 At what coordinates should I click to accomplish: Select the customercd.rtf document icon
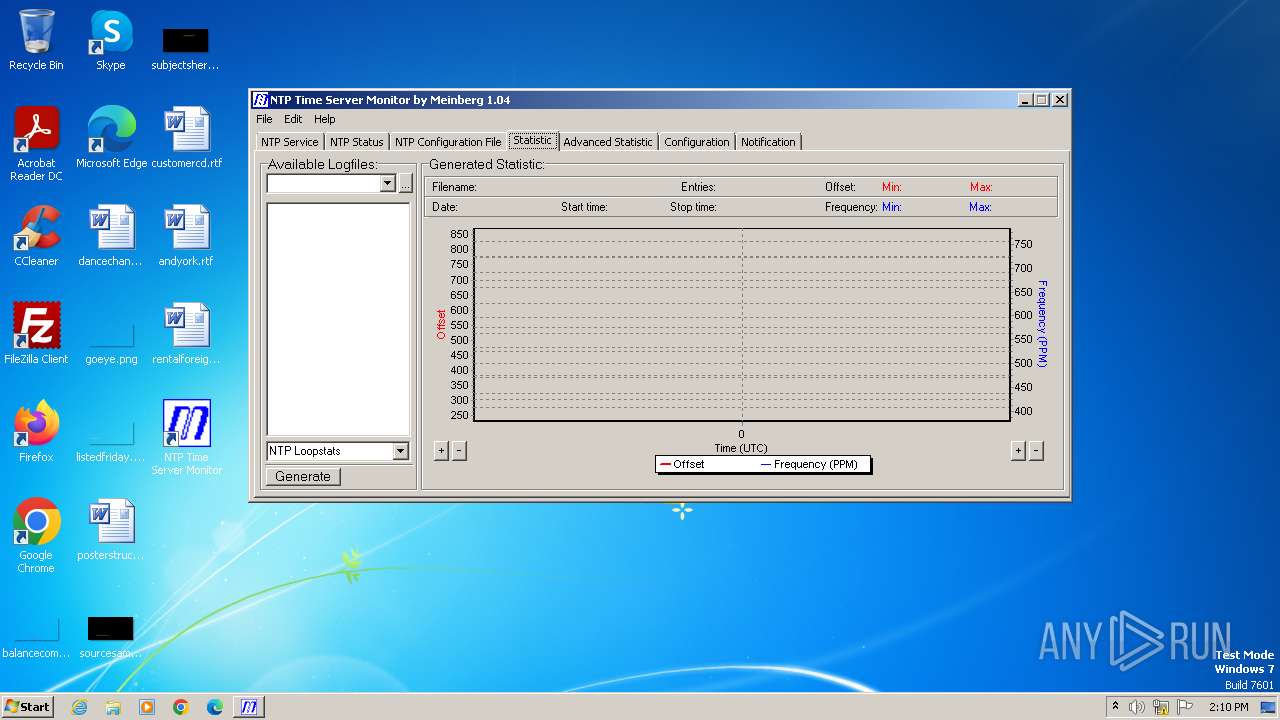[187, 138]
